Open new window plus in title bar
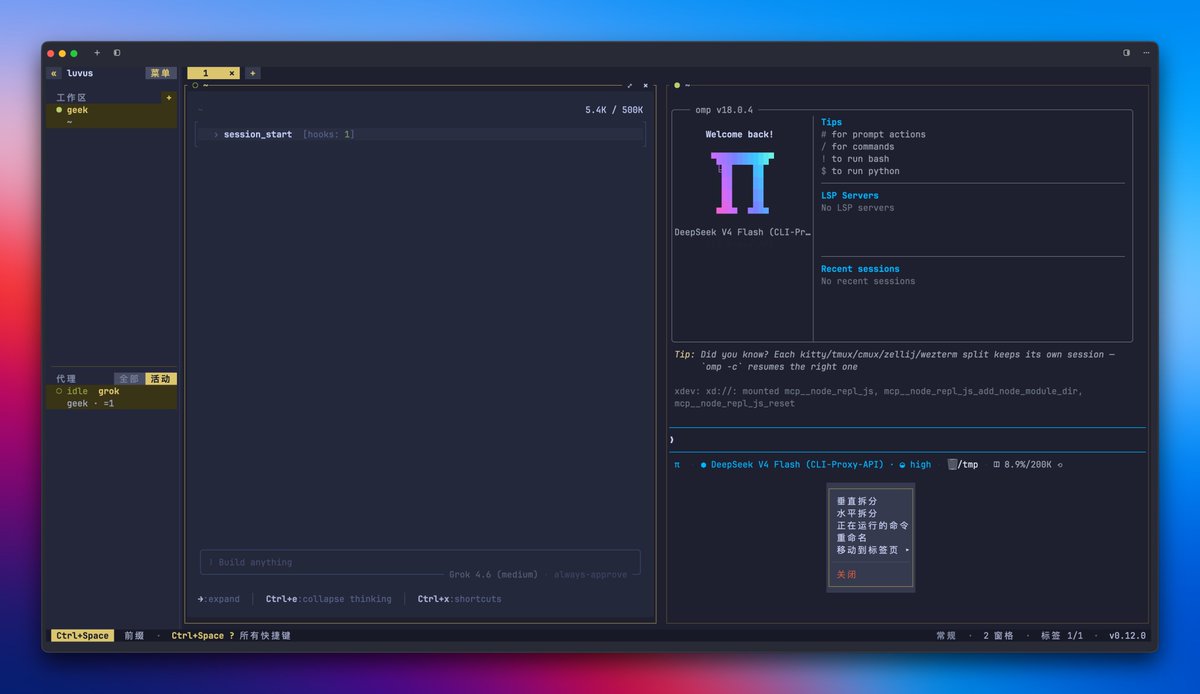The image size is (1200, 694). click(x=97, y=53)
